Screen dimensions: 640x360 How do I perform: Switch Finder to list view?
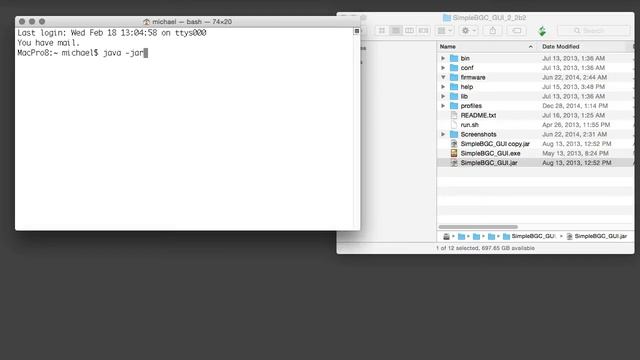396,31
